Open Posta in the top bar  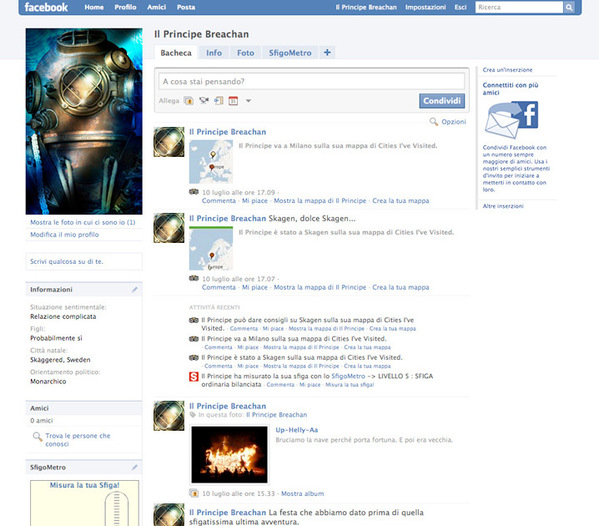pyautogui.click(x=186, y=7)
